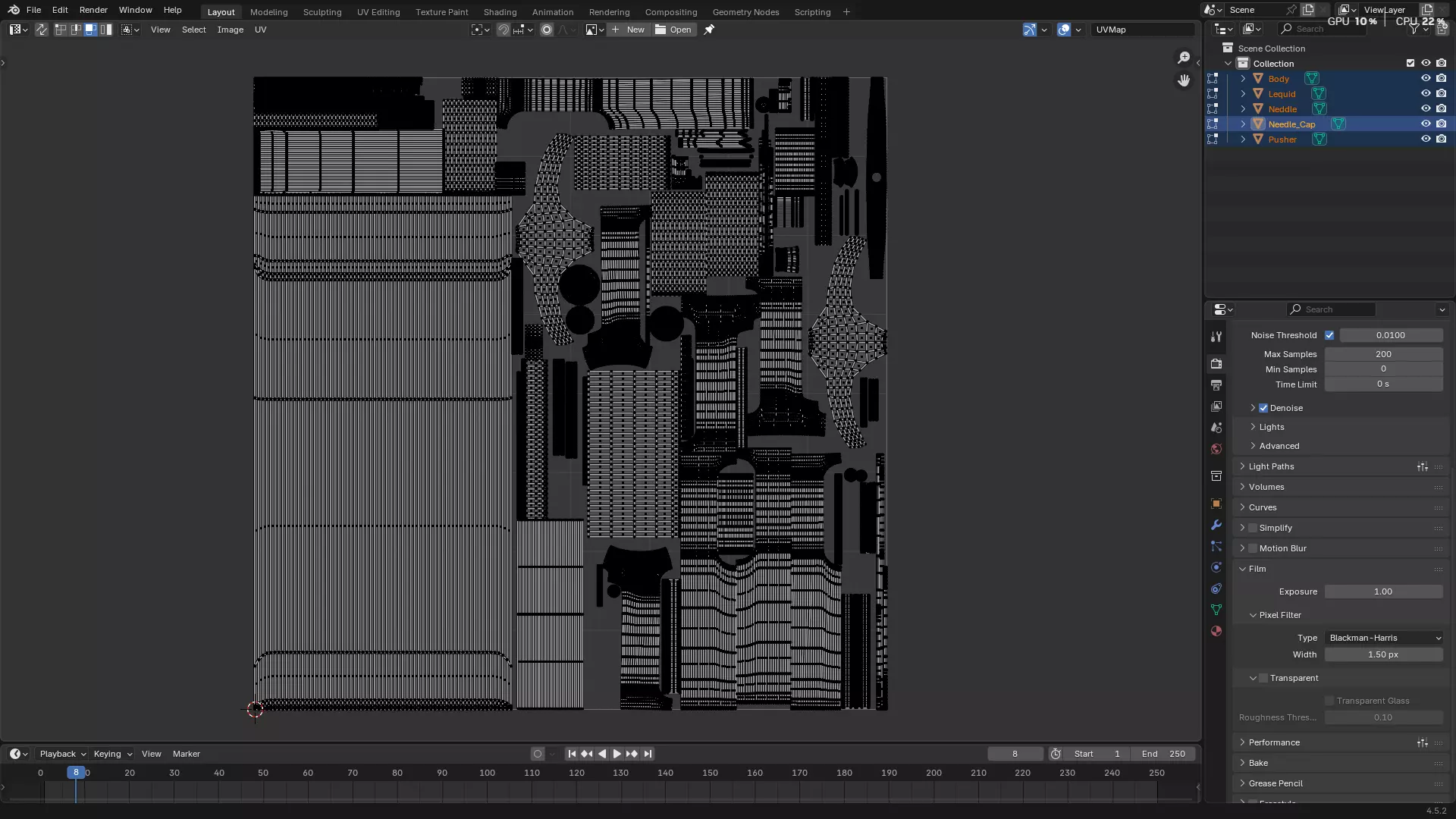Click the Open image button

673,30
